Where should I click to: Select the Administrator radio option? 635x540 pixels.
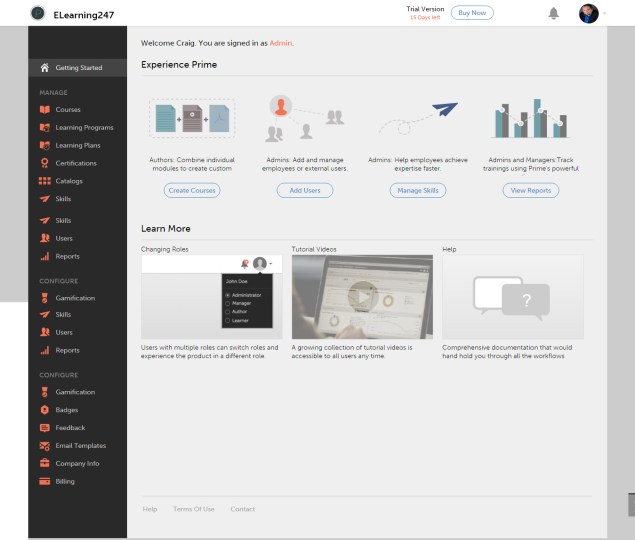coord(226,296)
